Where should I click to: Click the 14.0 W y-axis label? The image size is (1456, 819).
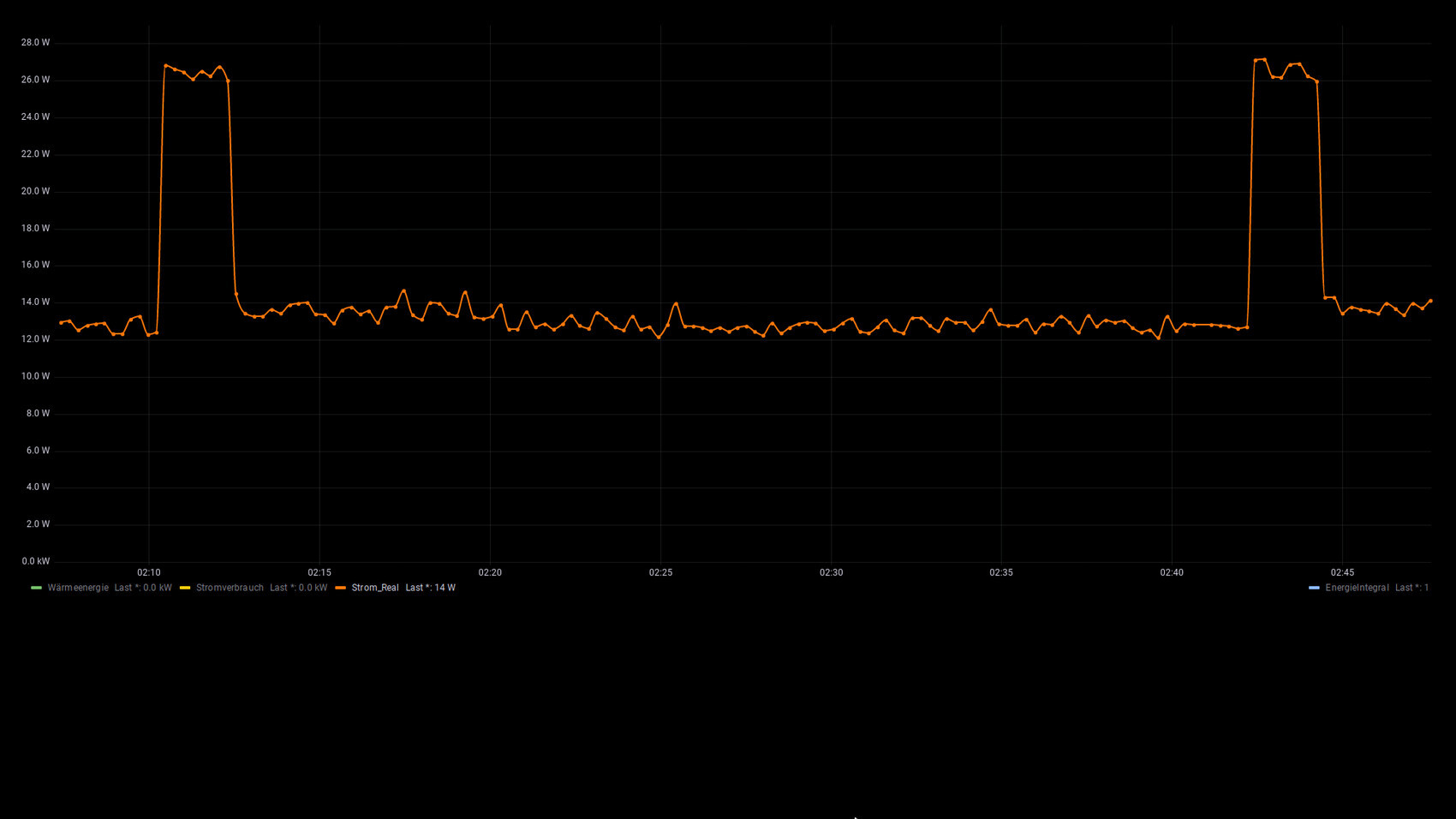tap(35, 302)
